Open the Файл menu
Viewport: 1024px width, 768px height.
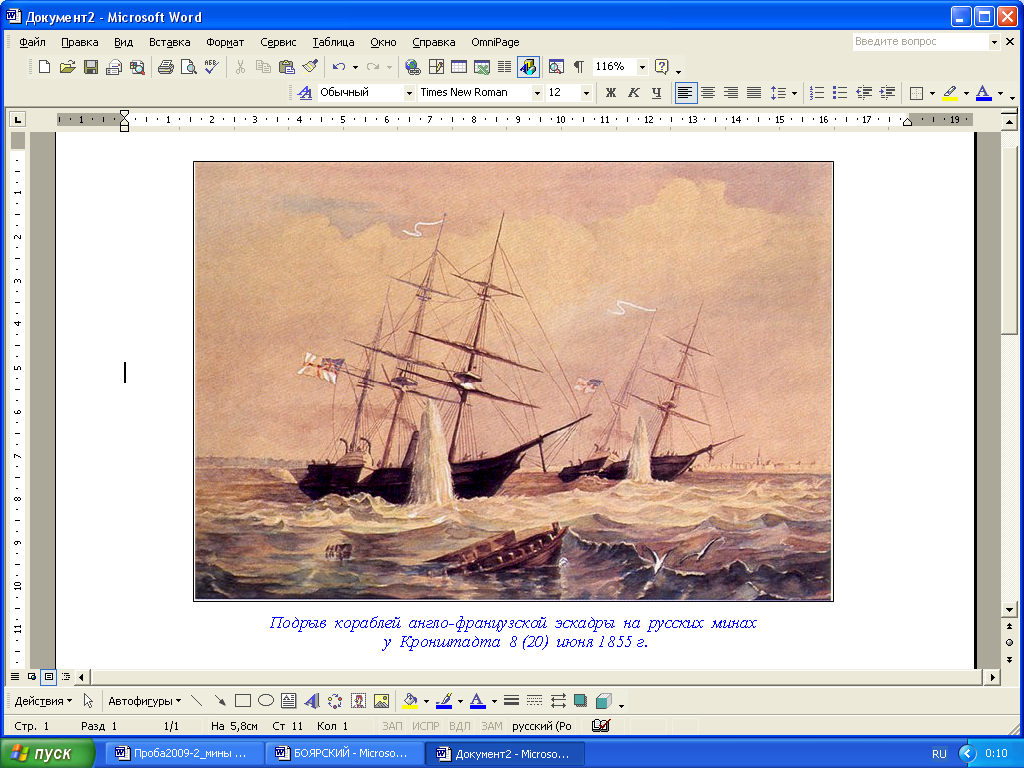(x=32, y=42)
